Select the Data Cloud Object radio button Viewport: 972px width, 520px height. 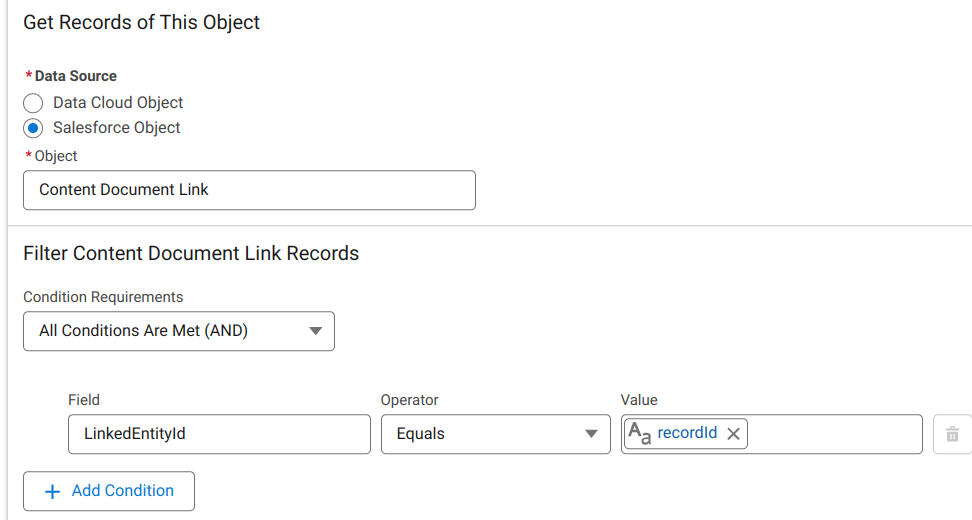(33, 103)
